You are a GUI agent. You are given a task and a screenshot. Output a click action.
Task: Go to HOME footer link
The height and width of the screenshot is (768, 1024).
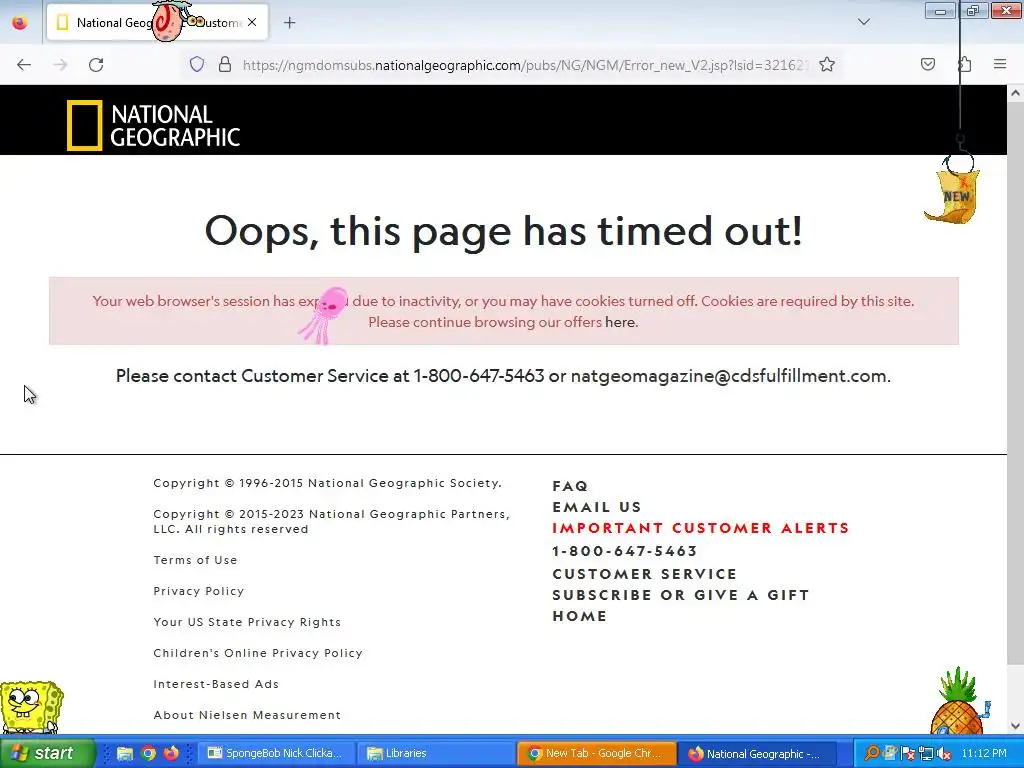pos(579,616)
